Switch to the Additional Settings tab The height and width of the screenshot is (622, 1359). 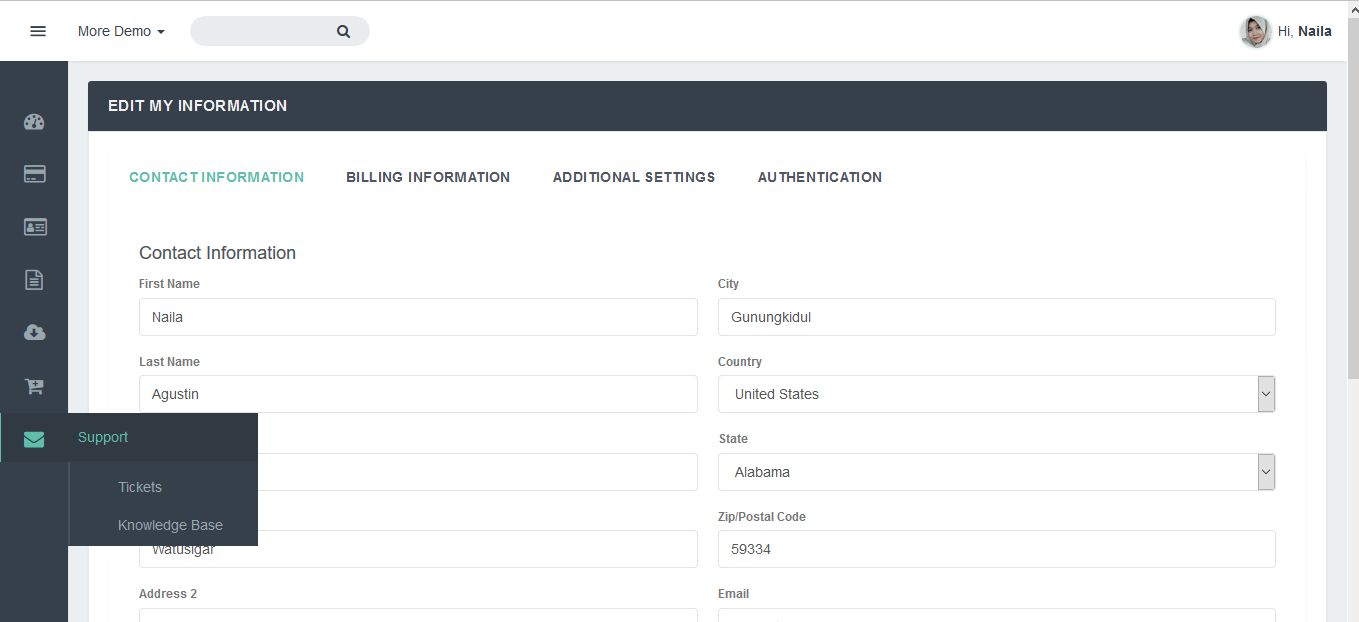click(634, 177)
